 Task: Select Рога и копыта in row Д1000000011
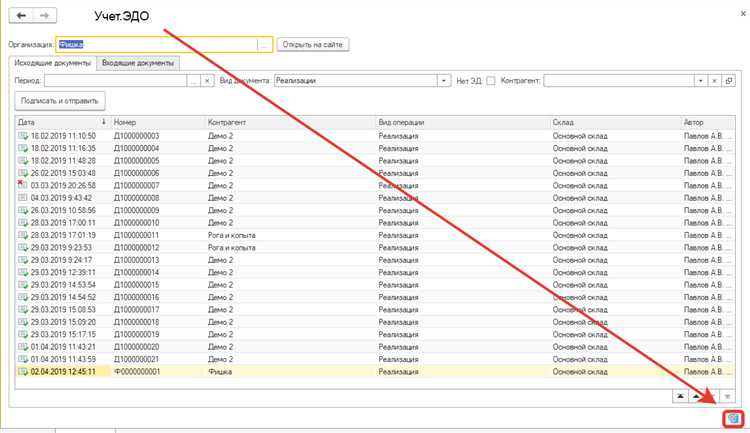(232, 235)
